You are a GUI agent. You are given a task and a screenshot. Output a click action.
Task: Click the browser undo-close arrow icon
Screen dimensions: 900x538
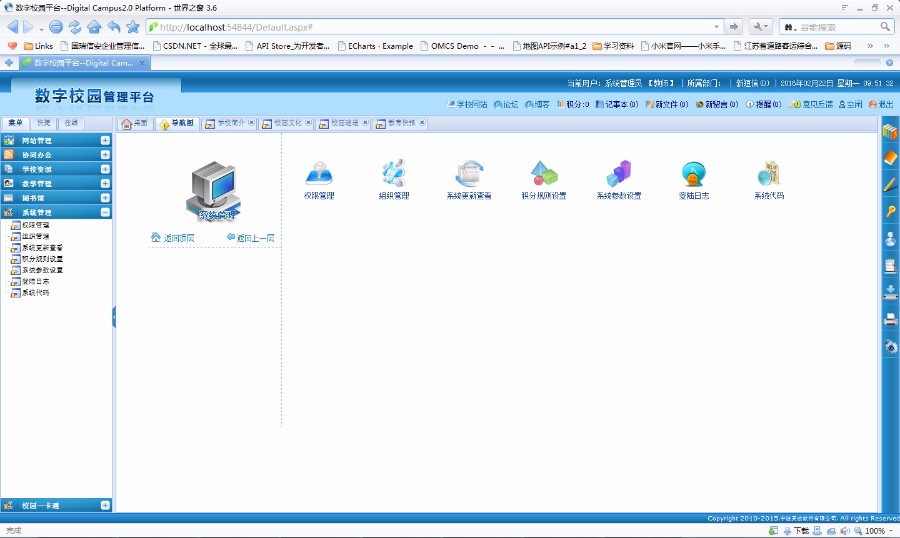click(114, 27)
